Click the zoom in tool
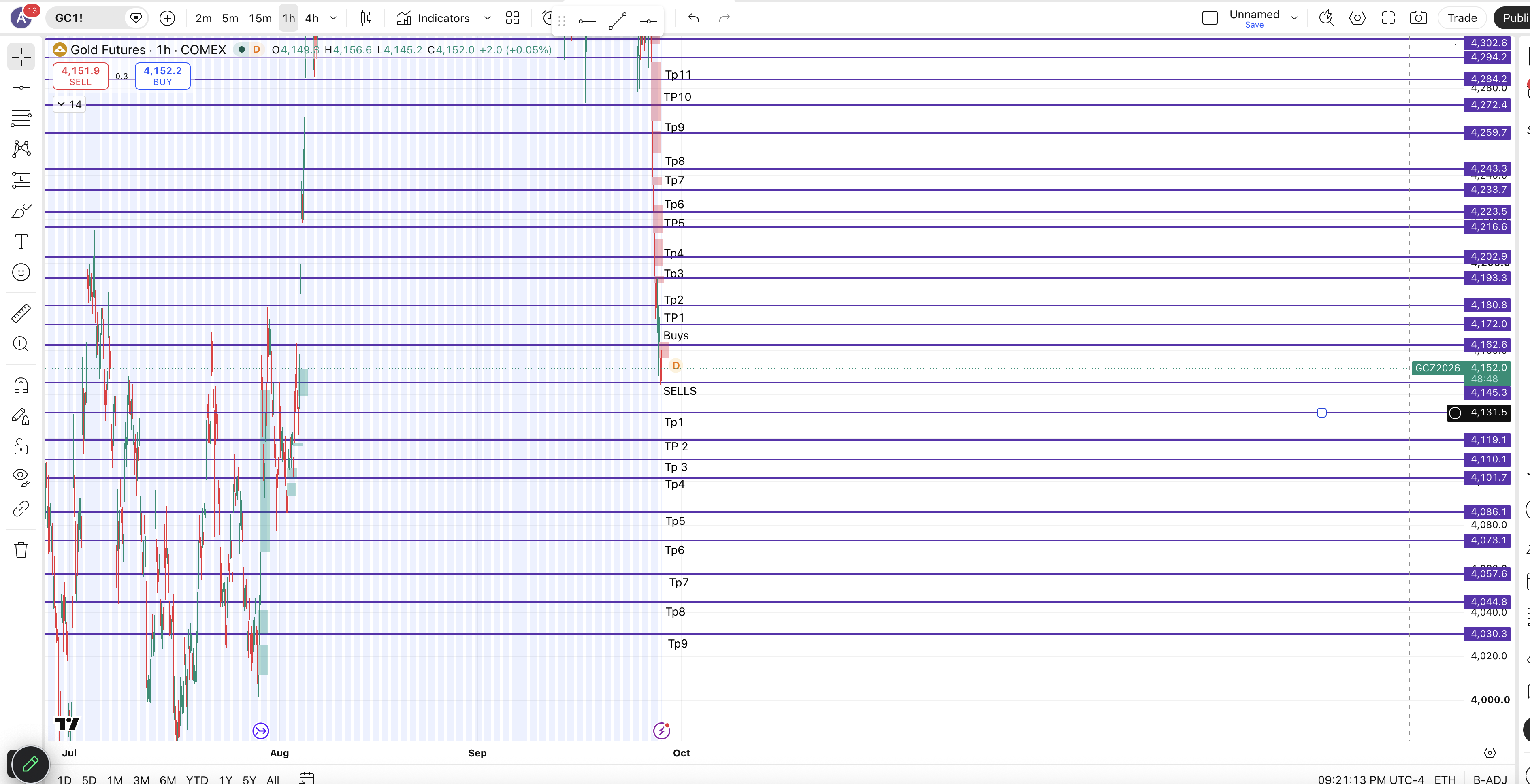This screenshot has height=784, width=1530. click(21, 344)
